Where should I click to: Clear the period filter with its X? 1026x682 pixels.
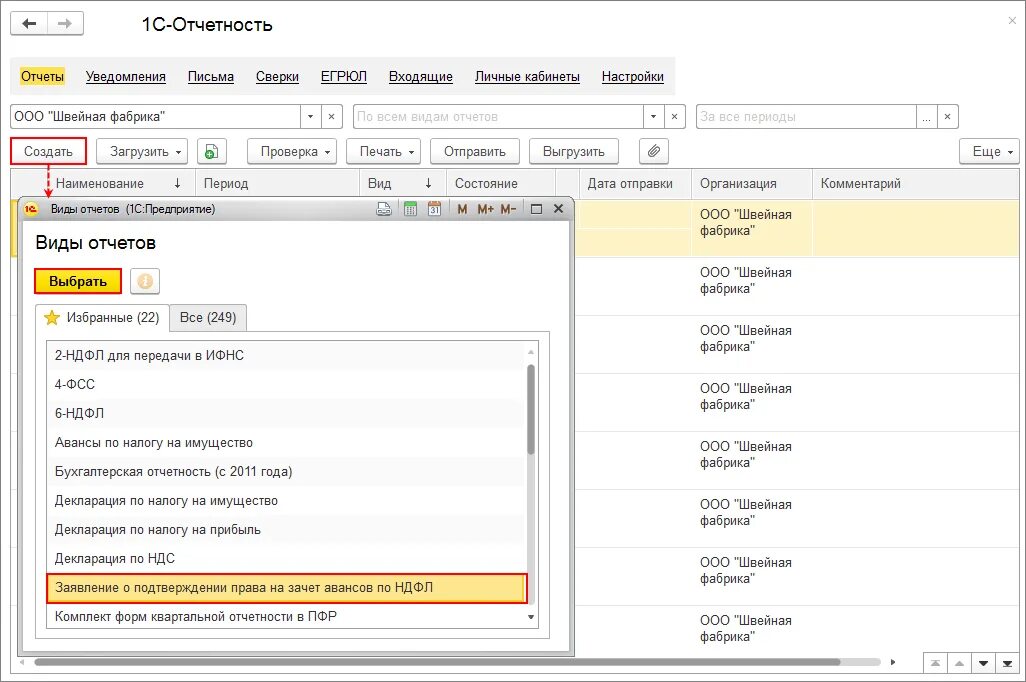point(947,117)
